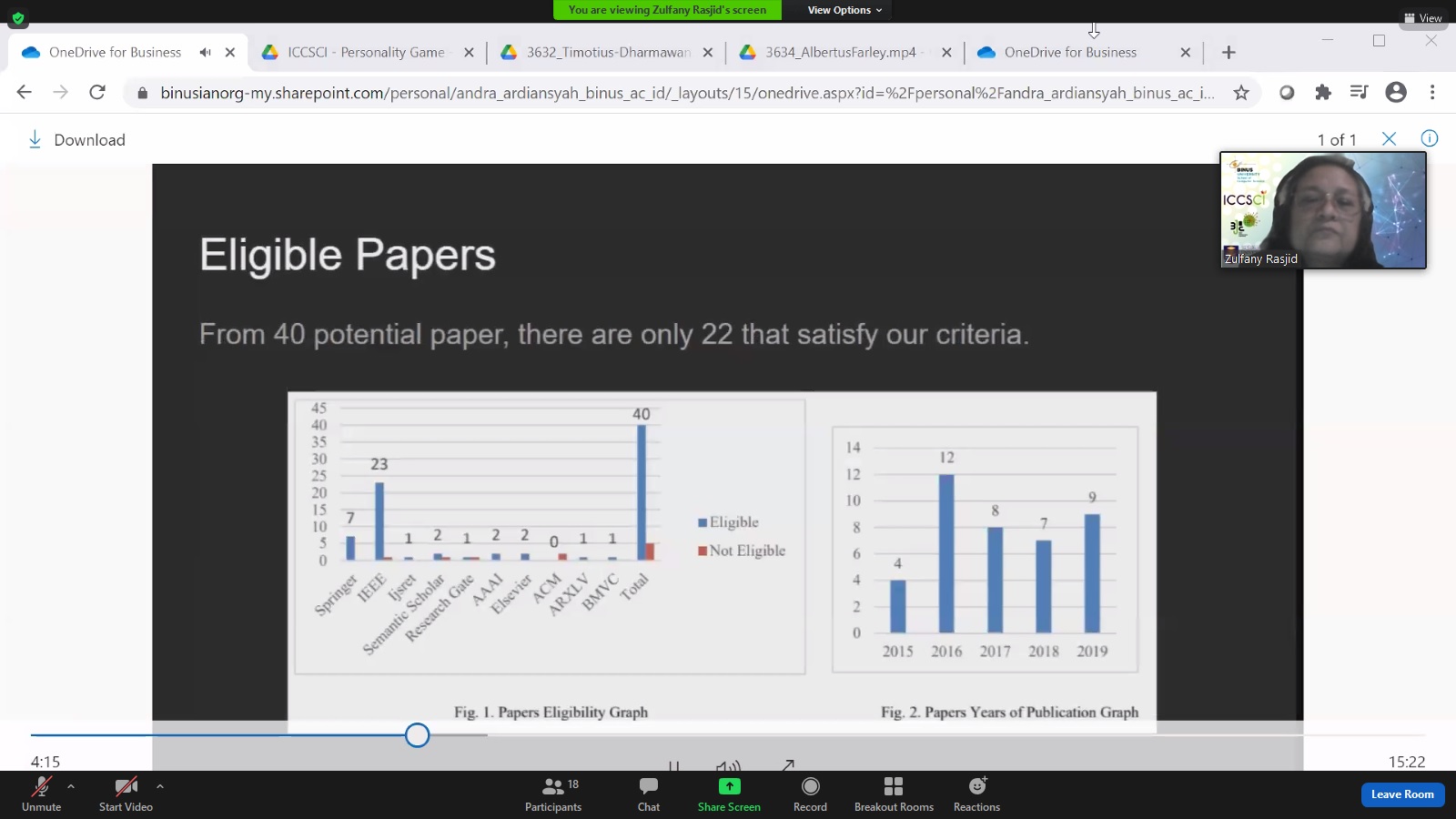This screenshot has height=819, width=1456.
Task: Close the 3634_AlbertusFarley.mp4 tab
Action: pos(946,53)
